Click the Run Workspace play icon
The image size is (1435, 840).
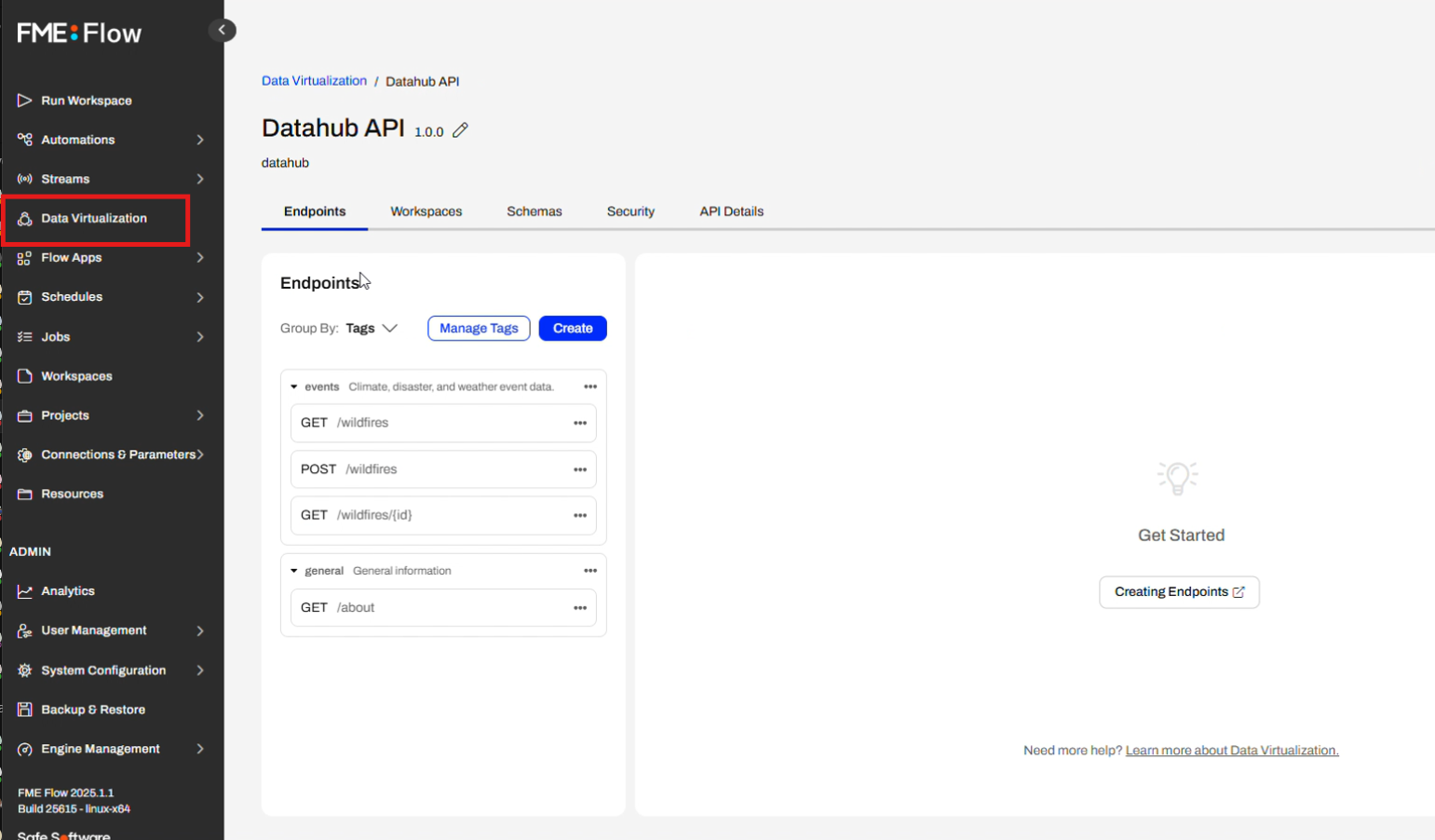(x=25, y=101)
